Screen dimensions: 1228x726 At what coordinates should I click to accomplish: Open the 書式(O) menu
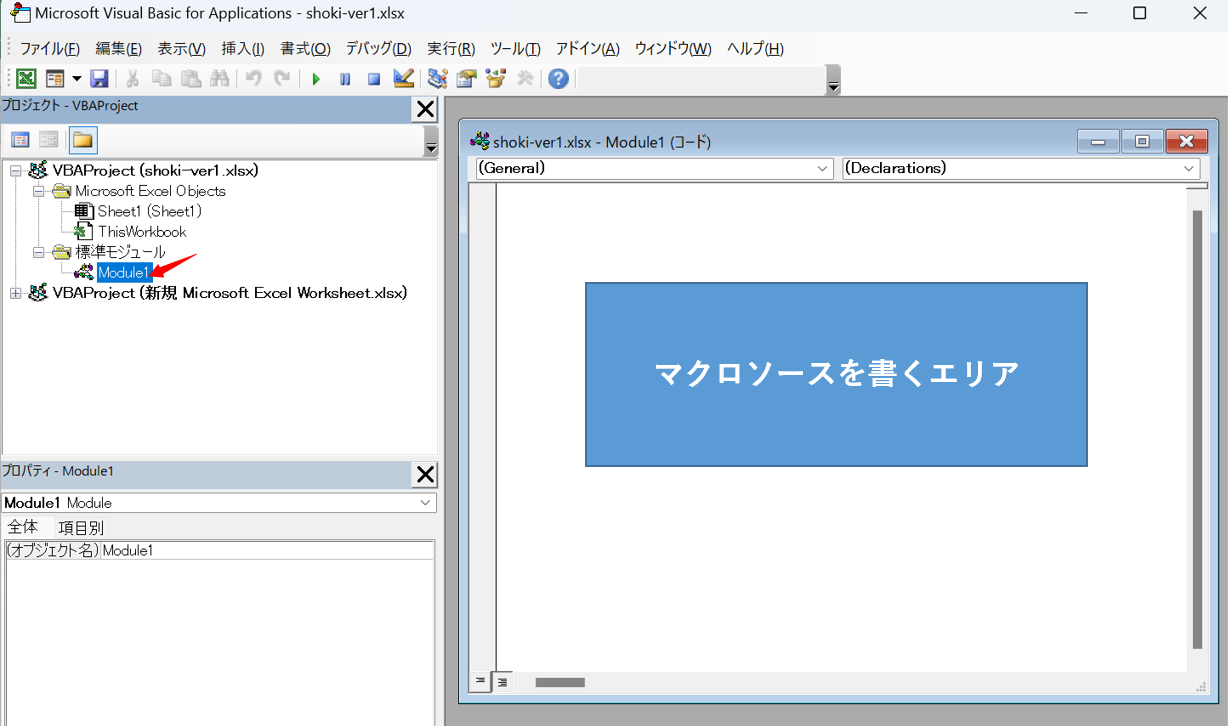click(305, 49)
